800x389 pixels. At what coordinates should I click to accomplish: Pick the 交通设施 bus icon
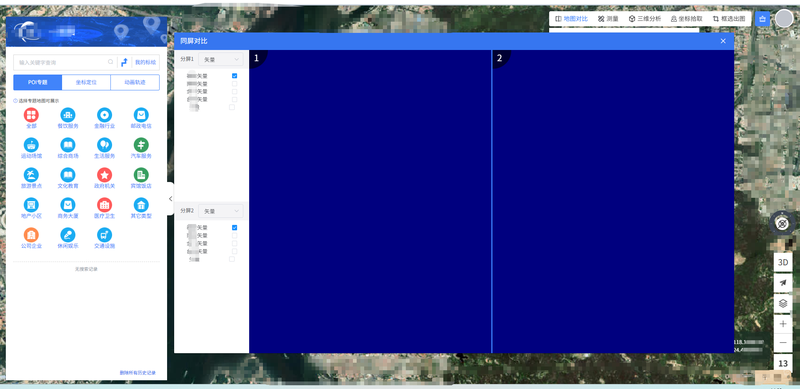(x=105, y=235)
